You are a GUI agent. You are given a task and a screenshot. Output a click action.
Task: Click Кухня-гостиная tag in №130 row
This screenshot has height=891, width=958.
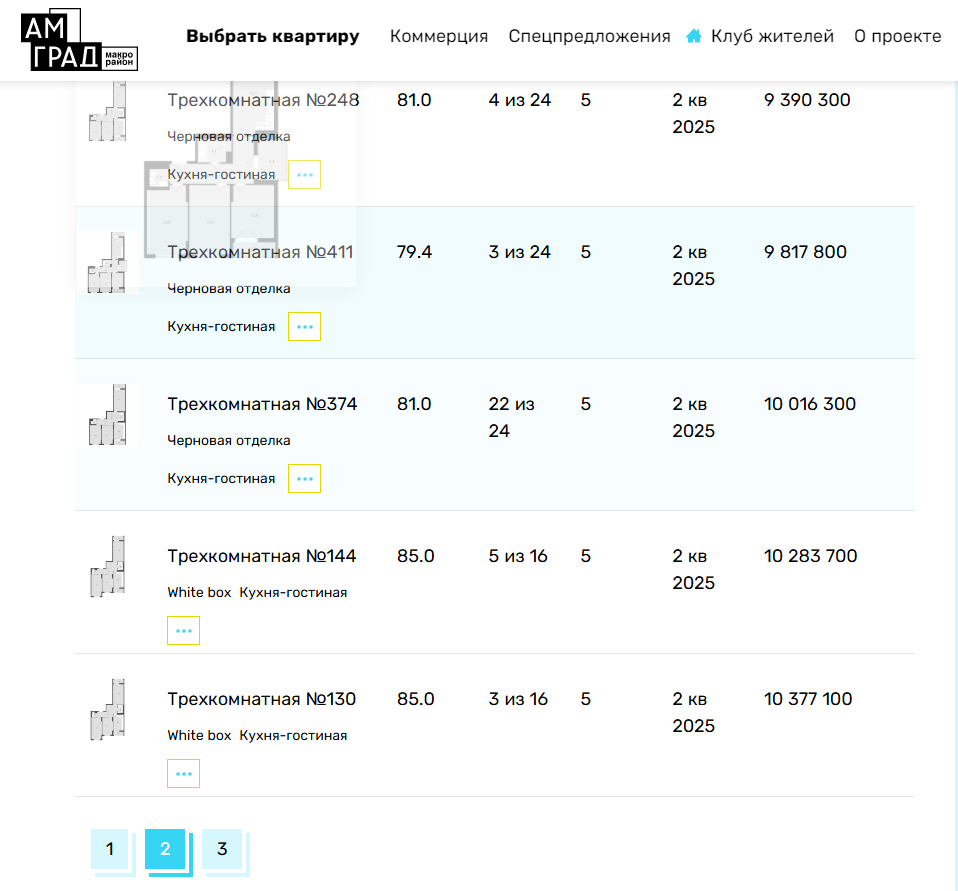pos(293,736)
